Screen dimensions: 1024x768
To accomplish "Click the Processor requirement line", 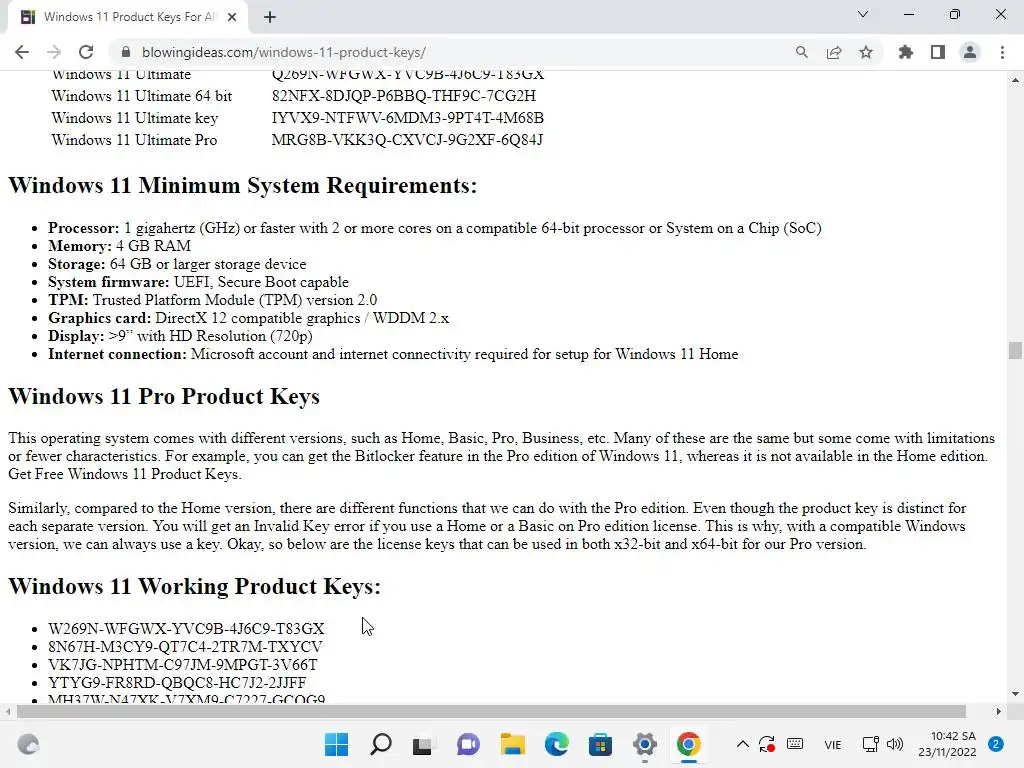I will (435, 228).
